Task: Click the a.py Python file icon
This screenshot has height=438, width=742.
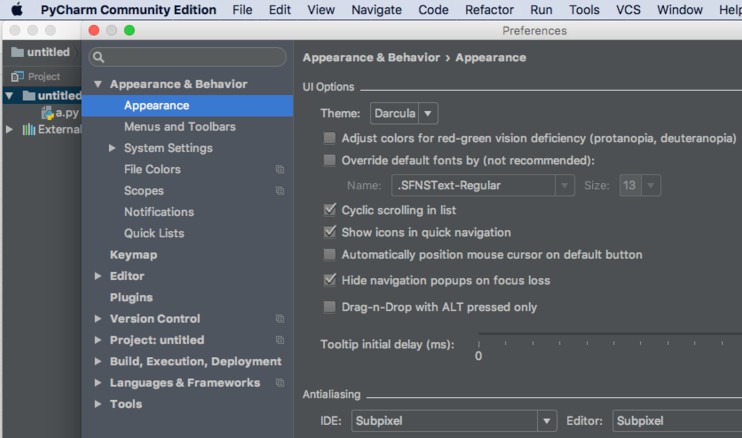Action: [47, 113]
